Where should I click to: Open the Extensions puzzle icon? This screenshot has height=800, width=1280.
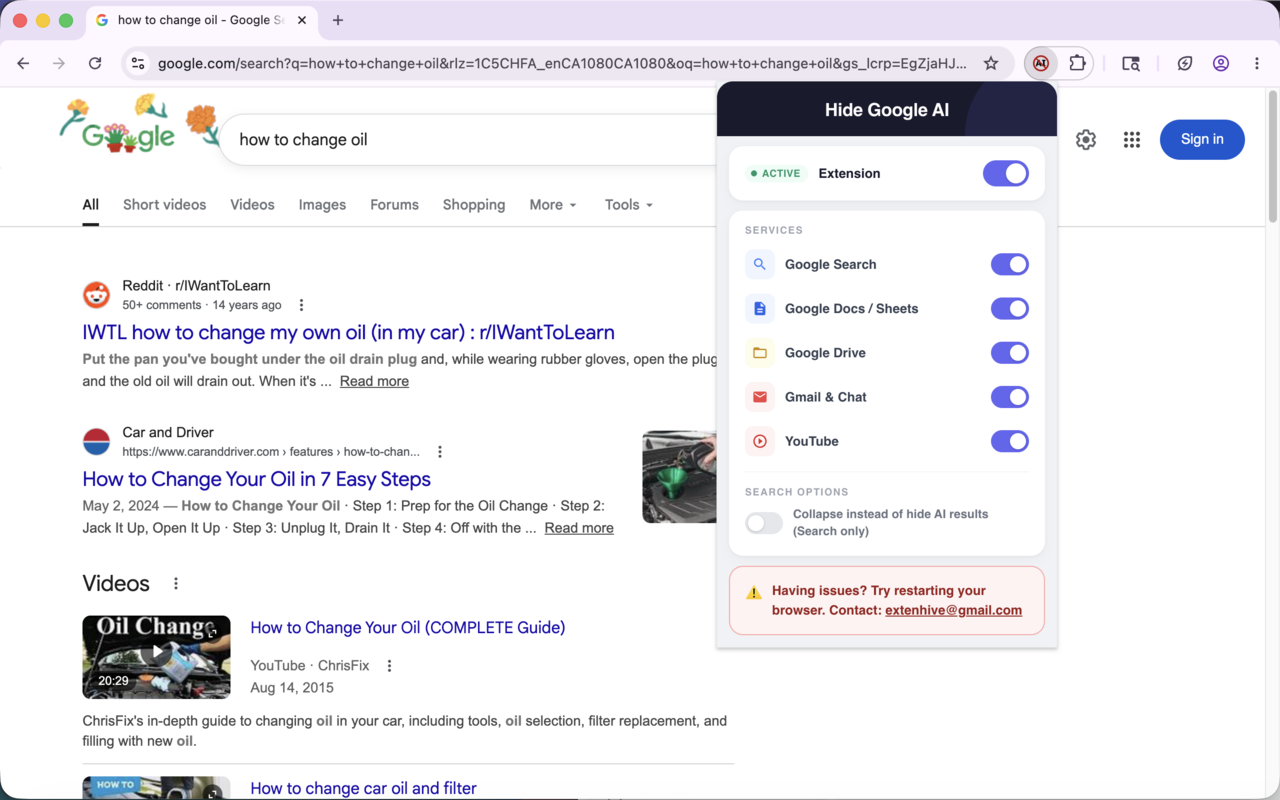click(x=1077, y=63)
